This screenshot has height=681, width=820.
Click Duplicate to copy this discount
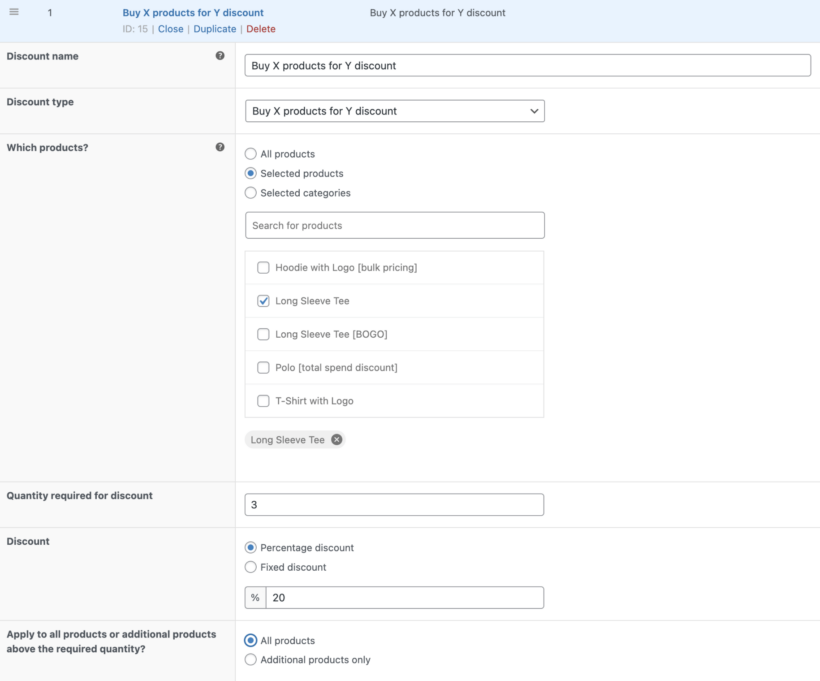tap(215, 29)
